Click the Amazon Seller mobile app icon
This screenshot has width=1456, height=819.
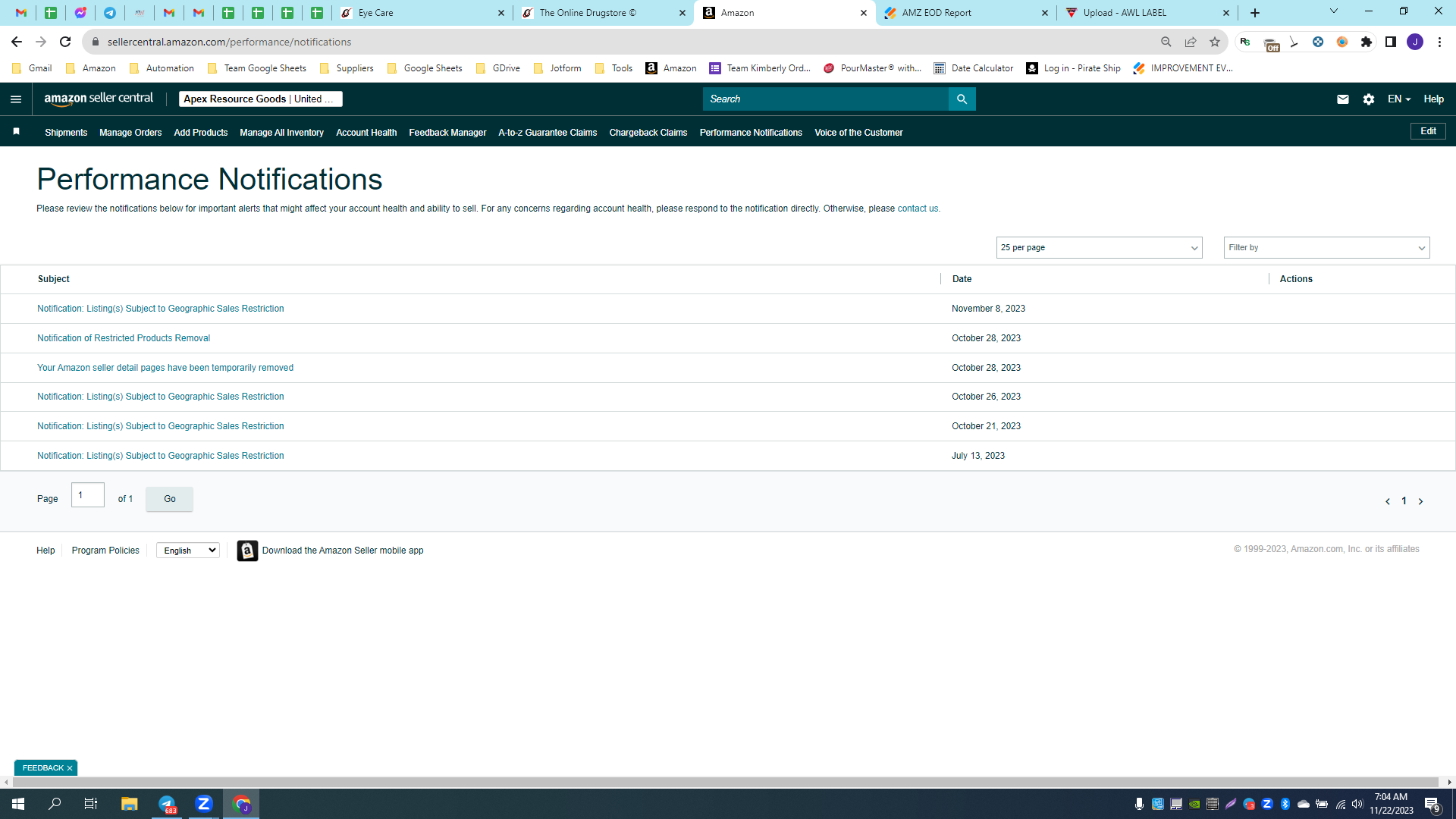click(x=247, y=551)
